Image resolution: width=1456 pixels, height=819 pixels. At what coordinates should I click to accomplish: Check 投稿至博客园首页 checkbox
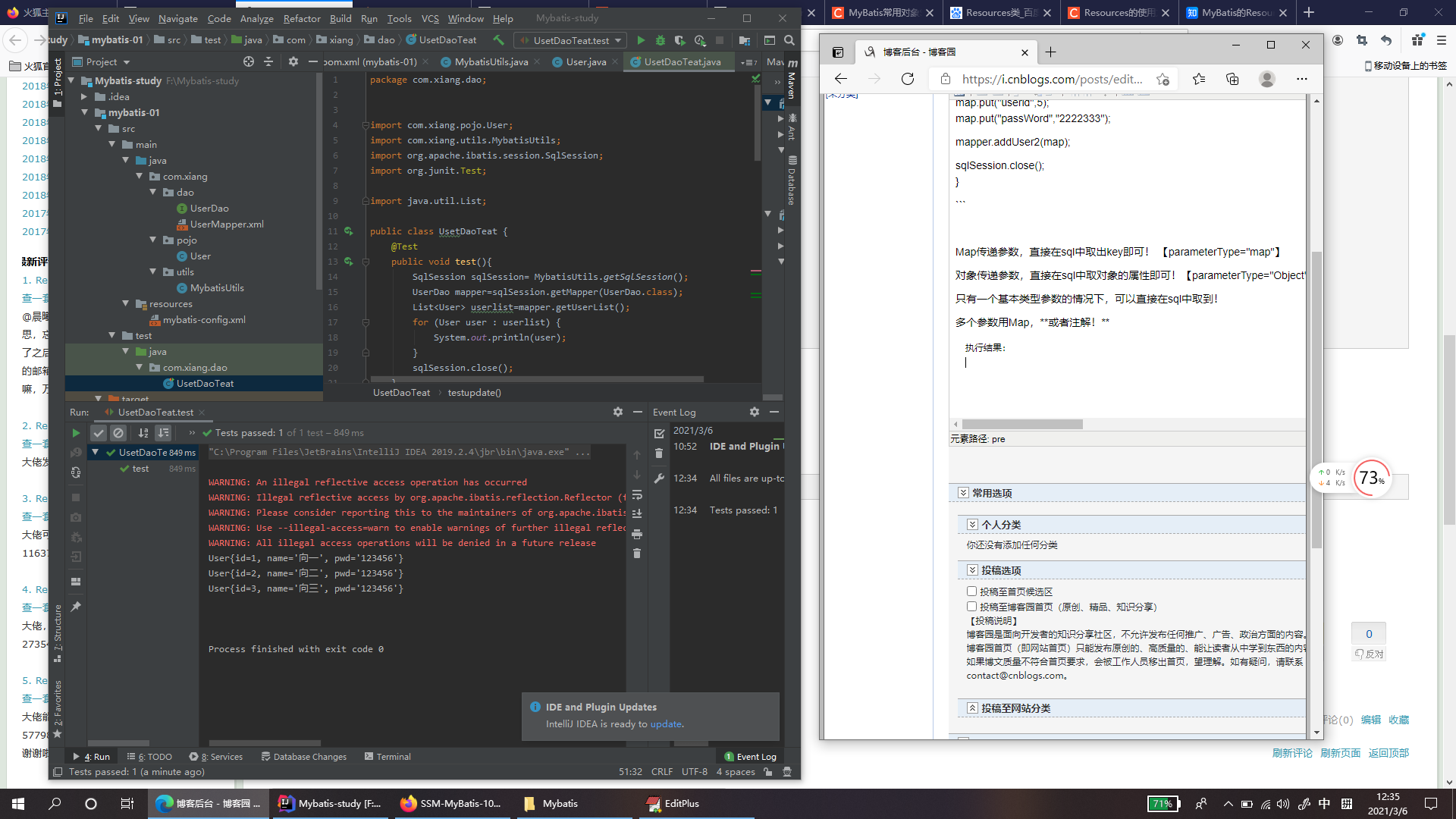click(971, 607)
